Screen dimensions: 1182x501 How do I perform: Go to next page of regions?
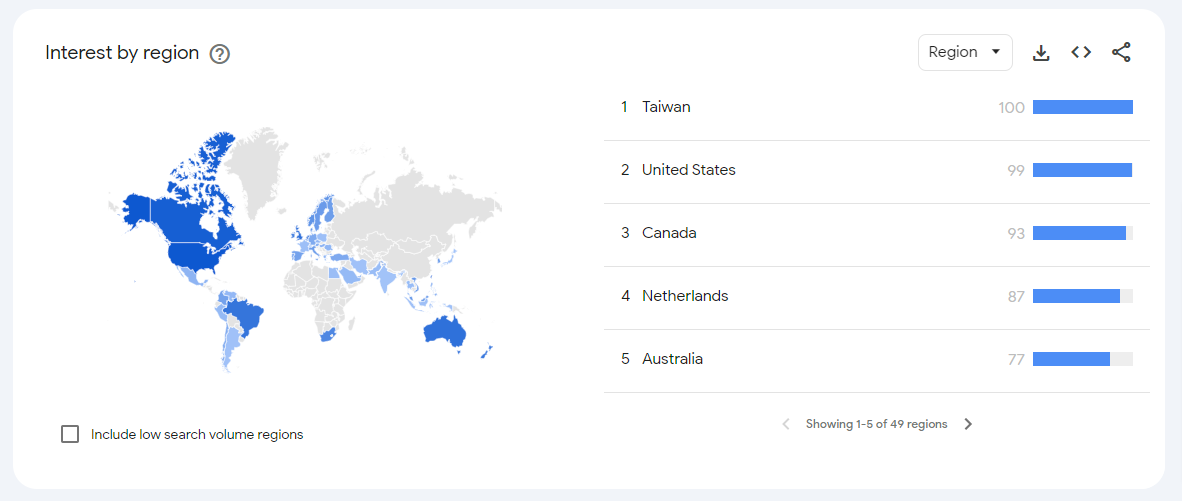point(968,424)
